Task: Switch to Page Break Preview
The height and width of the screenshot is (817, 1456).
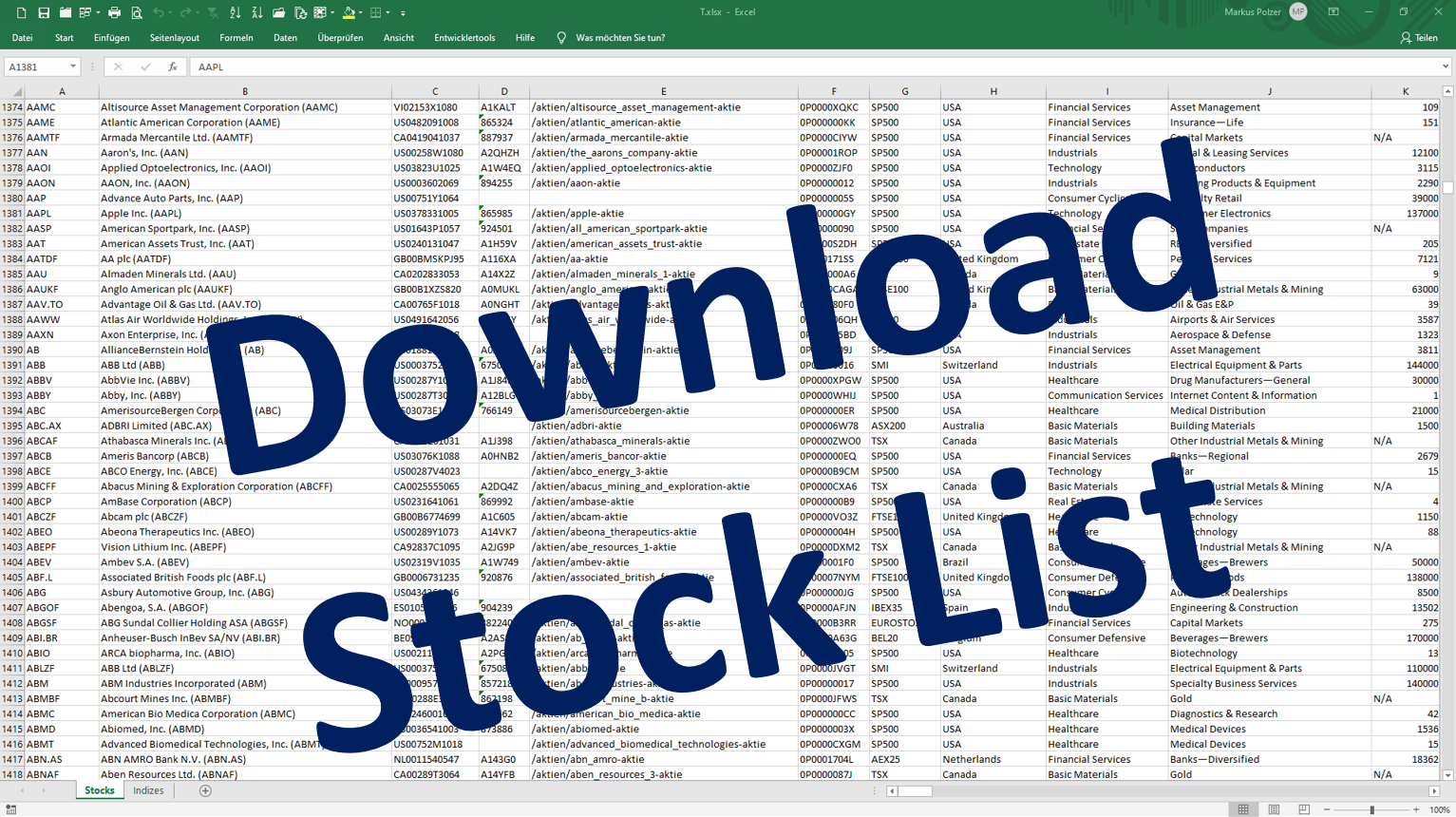Action: click(x=1304, y=809)
